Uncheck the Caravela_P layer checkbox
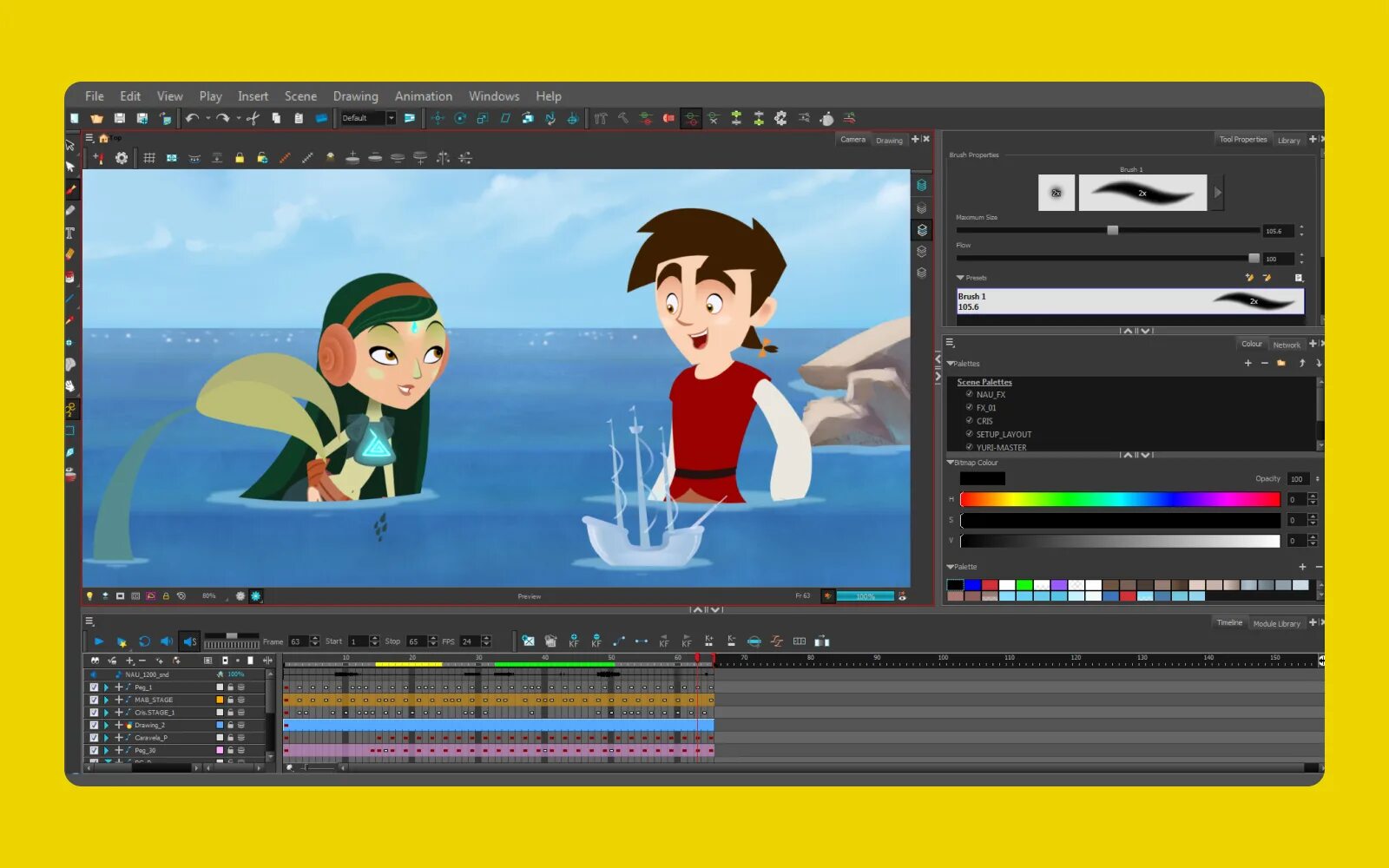The height and width of the screenshot is (868, 1389). pyautogui.click(x=95, y=737)
